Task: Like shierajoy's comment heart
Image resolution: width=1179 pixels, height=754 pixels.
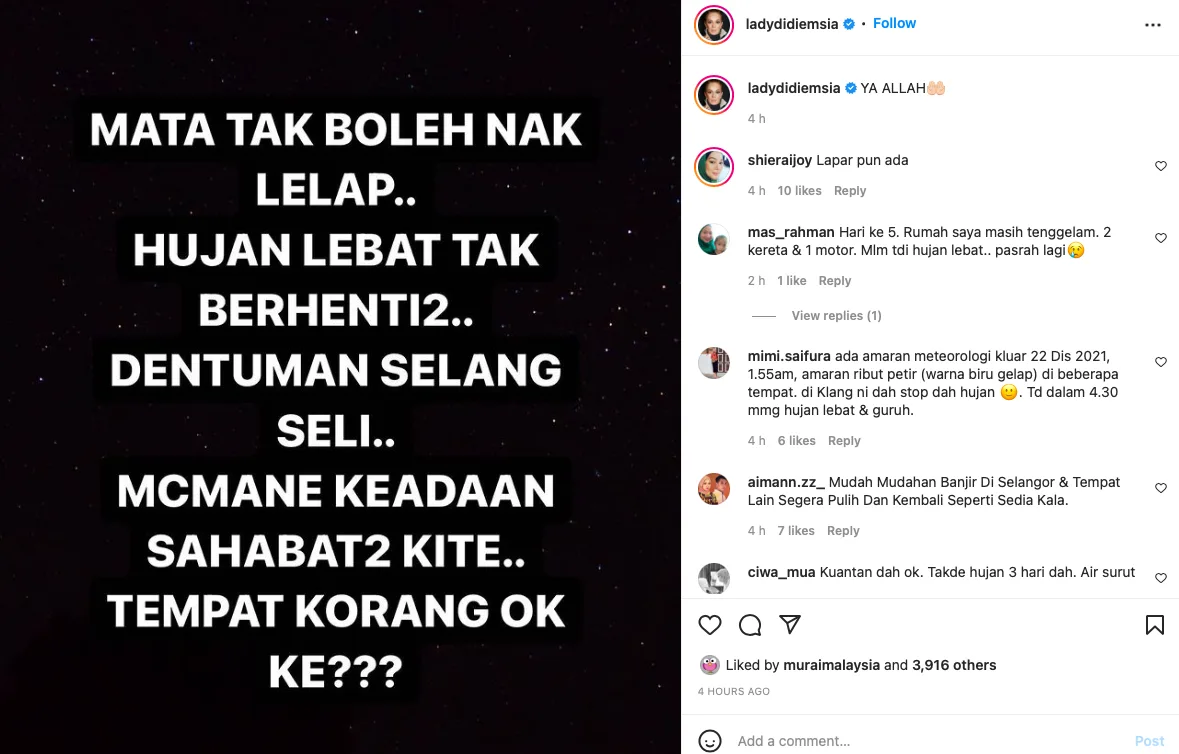Action: coord(1161,166)
